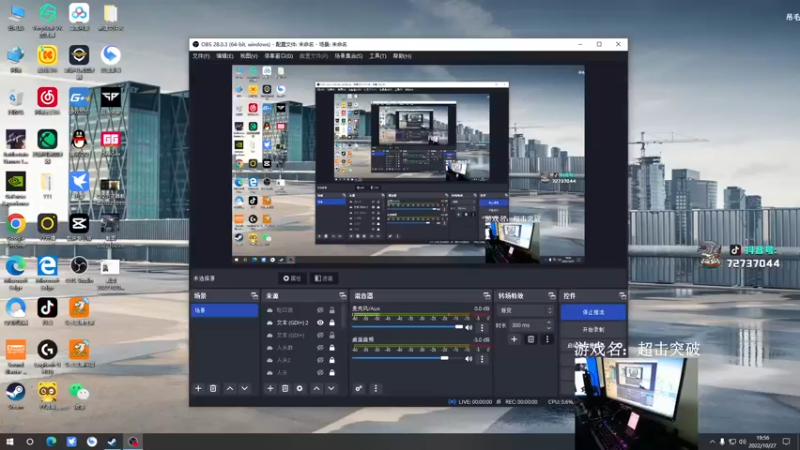The width and height of the screenshot is (800, 450).
Task: Show the 文本 (GDI+) source
Action: pyautogui.click(x=320, y=335)
